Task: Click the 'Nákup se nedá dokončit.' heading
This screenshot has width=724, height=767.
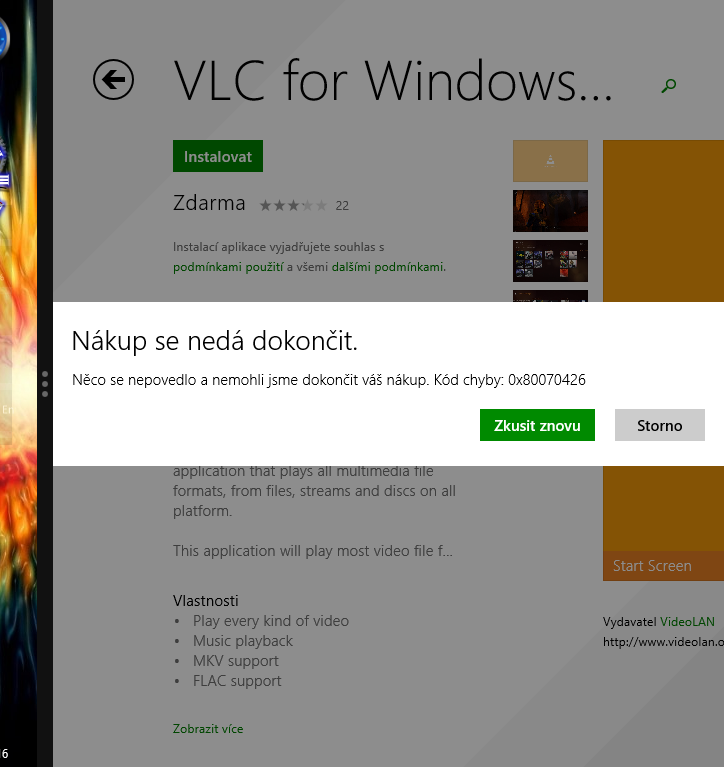Action: pyautogui.click(x=214, y=341)
